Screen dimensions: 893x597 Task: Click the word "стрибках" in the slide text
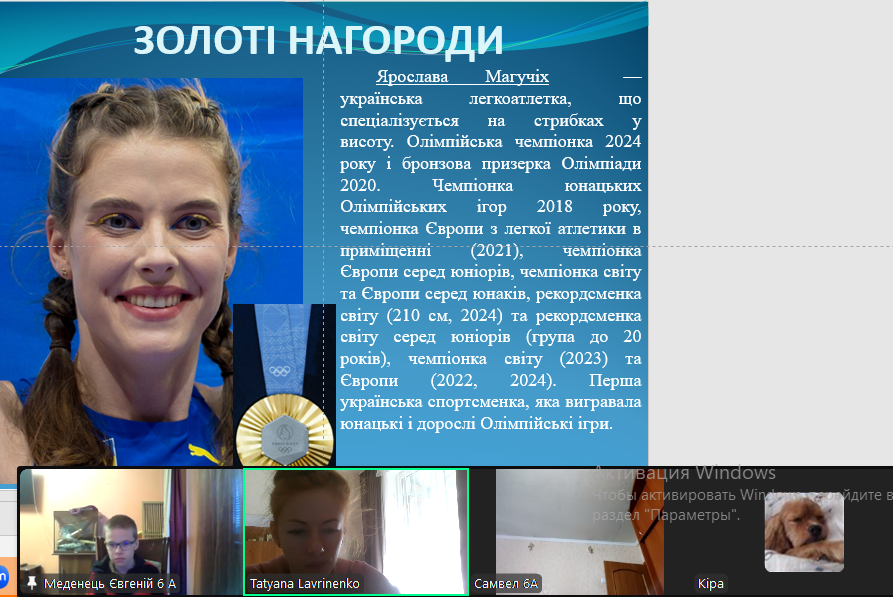point(568,120)
